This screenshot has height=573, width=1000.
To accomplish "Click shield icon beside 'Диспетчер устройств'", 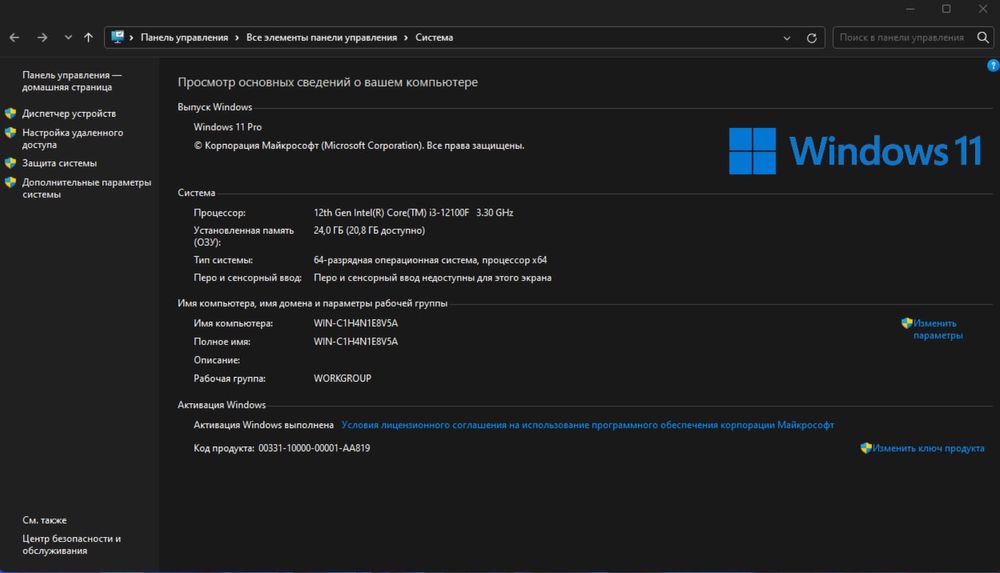I will (x=10, y=114).
